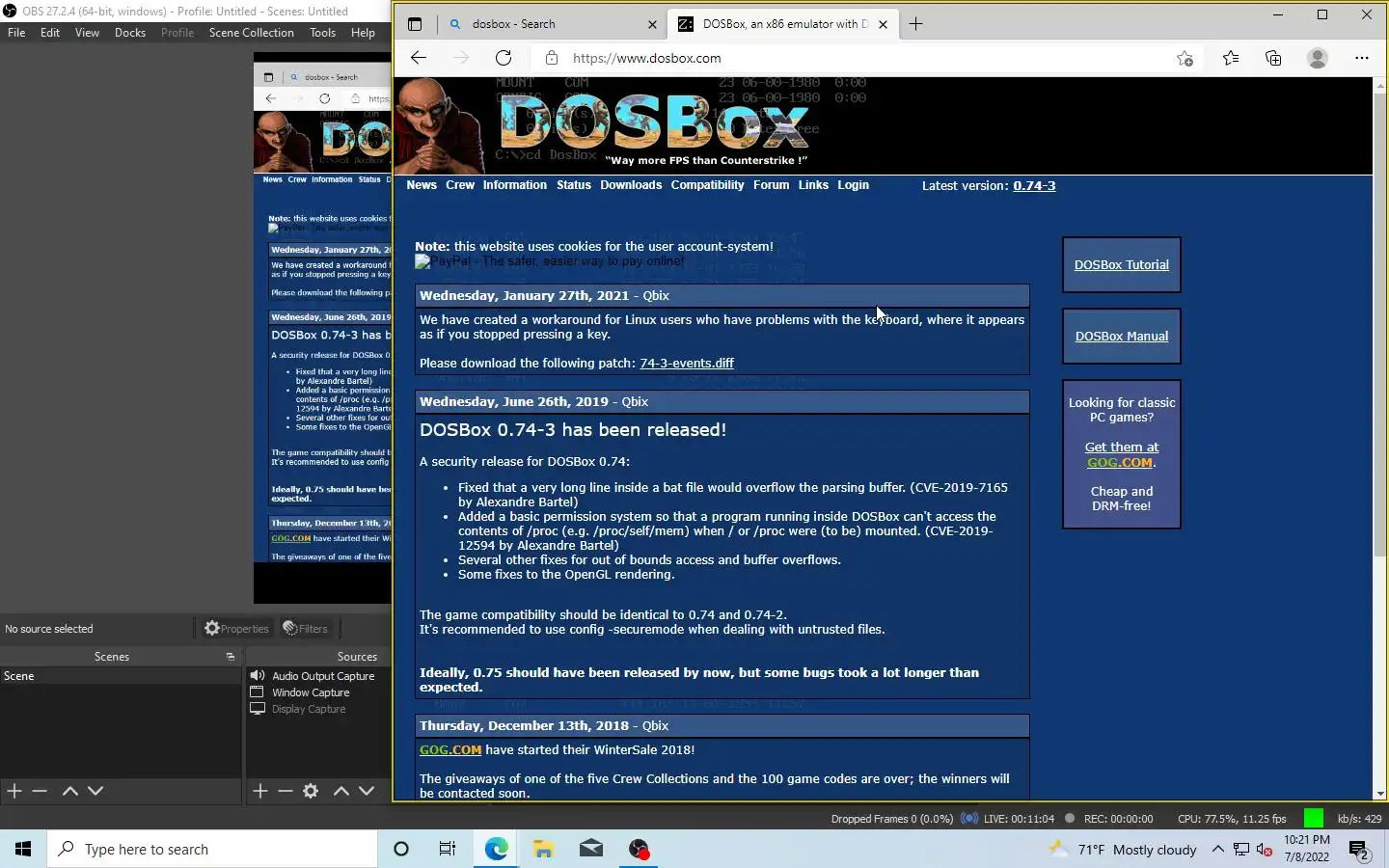Open Mail app from taskbar
1389x868 pixels.
coord(591,849)
